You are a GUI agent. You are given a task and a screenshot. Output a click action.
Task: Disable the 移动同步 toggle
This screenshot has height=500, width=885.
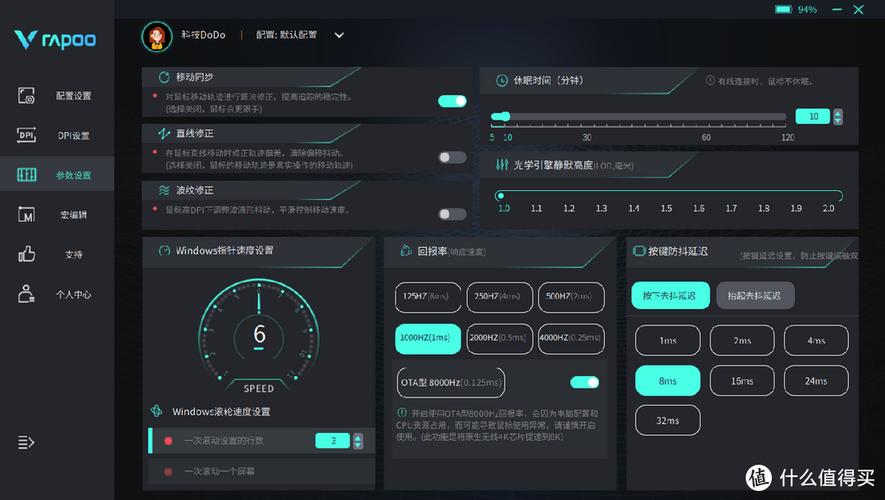click(452, 101)
